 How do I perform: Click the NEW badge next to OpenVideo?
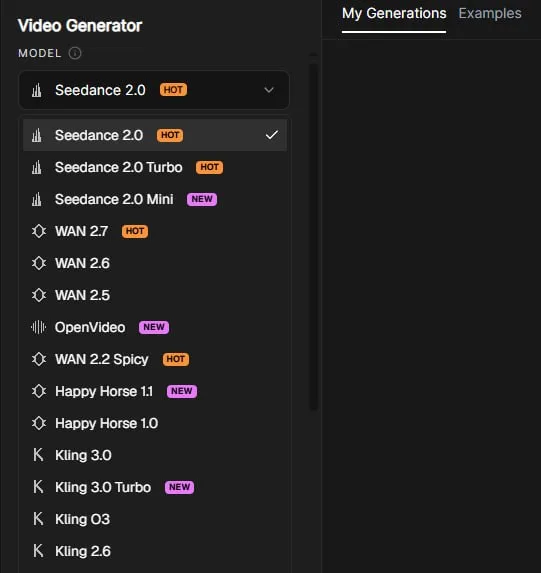pos(154,327)
